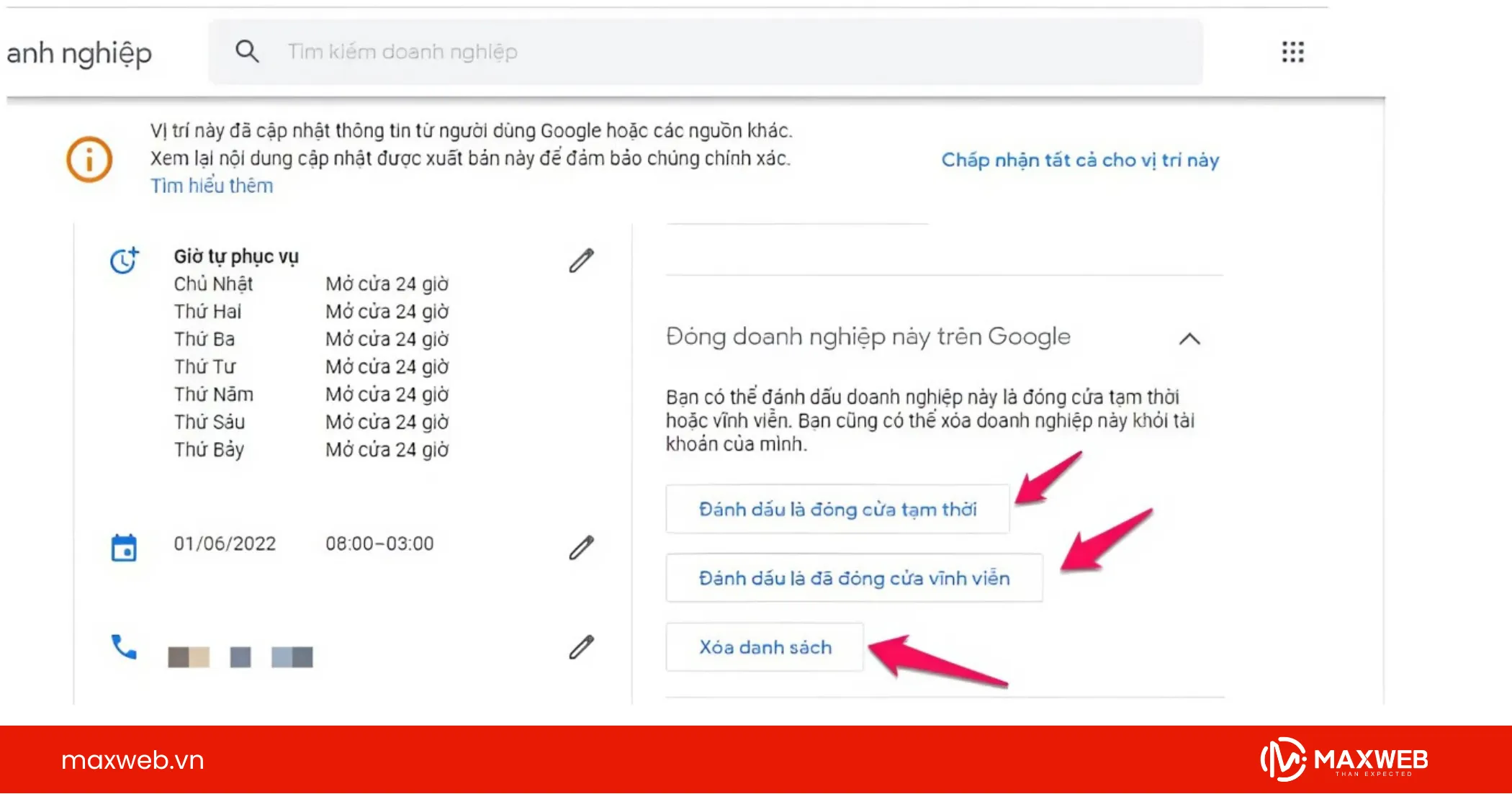Image resolution: width=1512 pixels, height=794 pixels.
Task: Open the Google apps grid menu
Action: (1293, 51)
